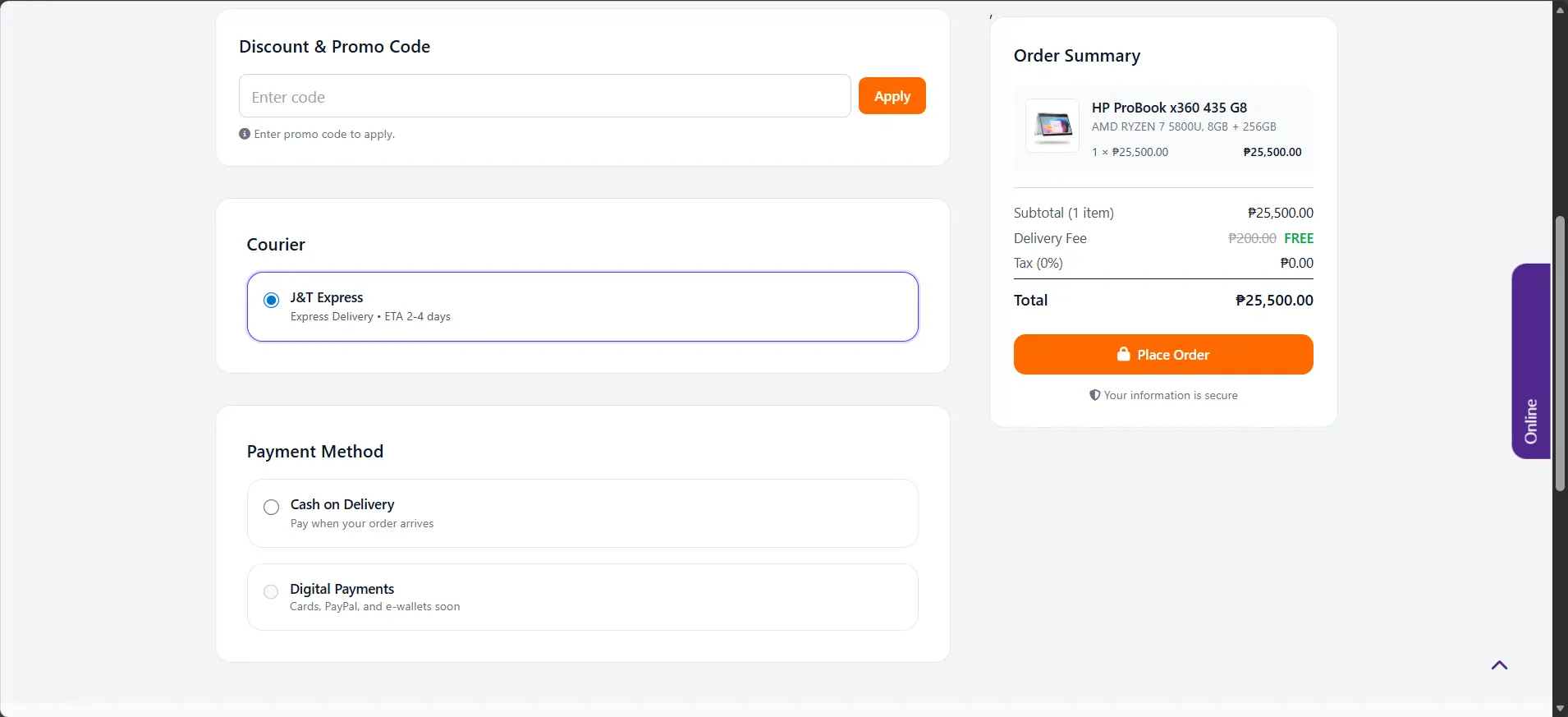The width and height of the screenshot is (1568, 717).
Task: Click the Place Order button
Action: [x=1162, y=354]
